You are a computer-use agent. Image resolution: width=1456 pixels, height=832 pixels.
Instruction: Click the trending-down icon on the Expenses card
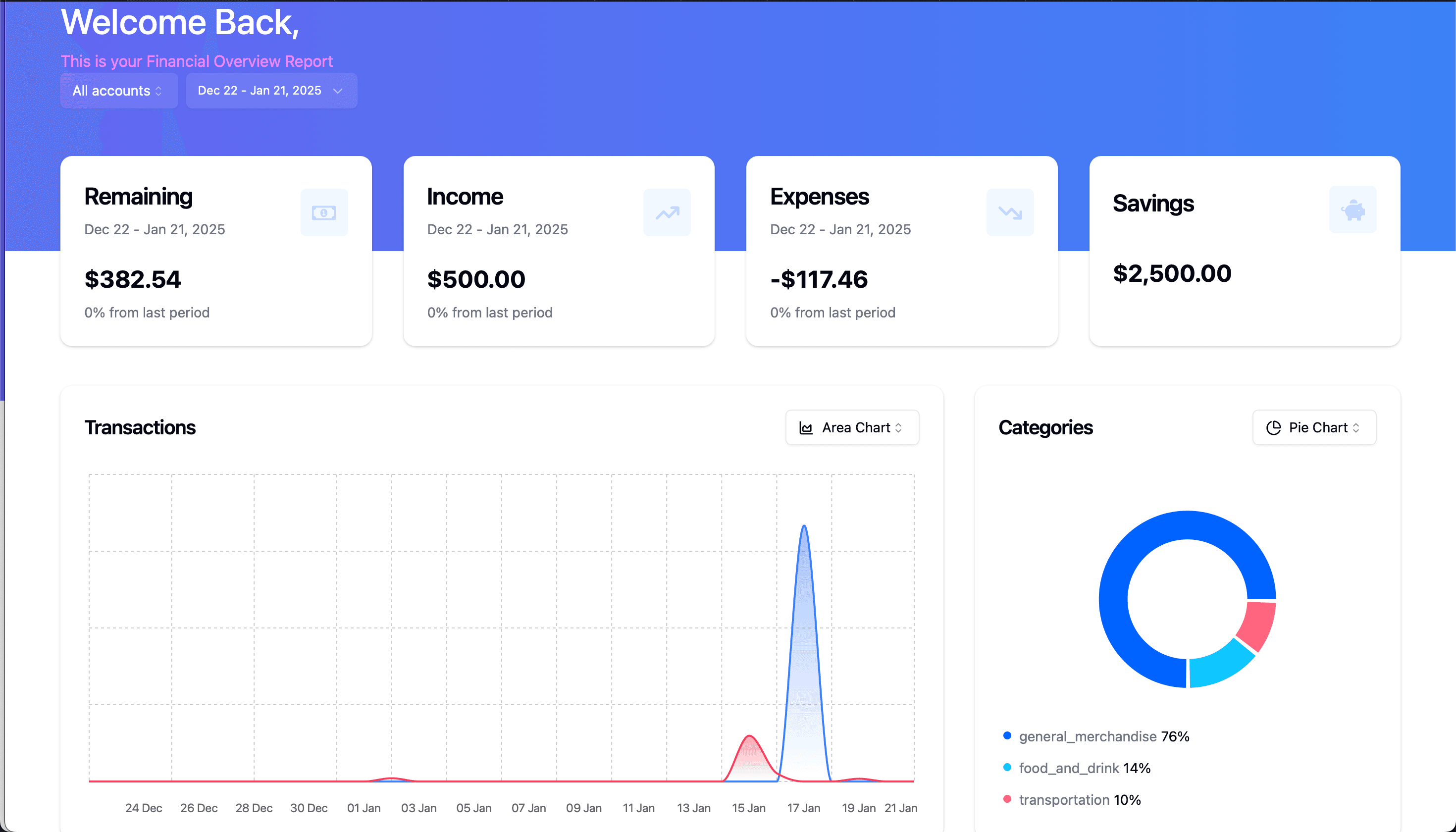1010,212
